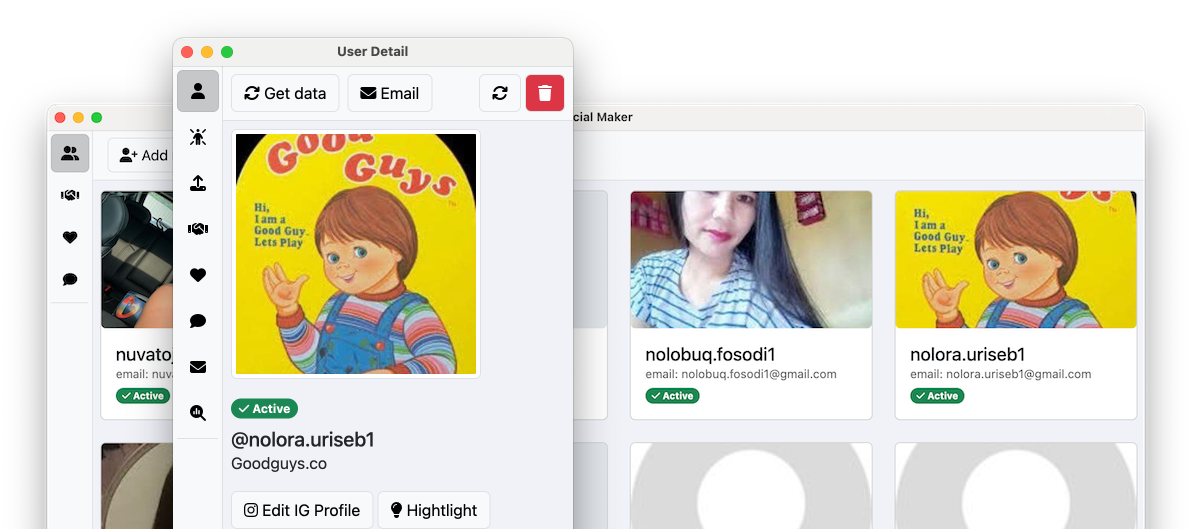Click the nolobuq.fosodi1 account name

[x=710, y=354]
